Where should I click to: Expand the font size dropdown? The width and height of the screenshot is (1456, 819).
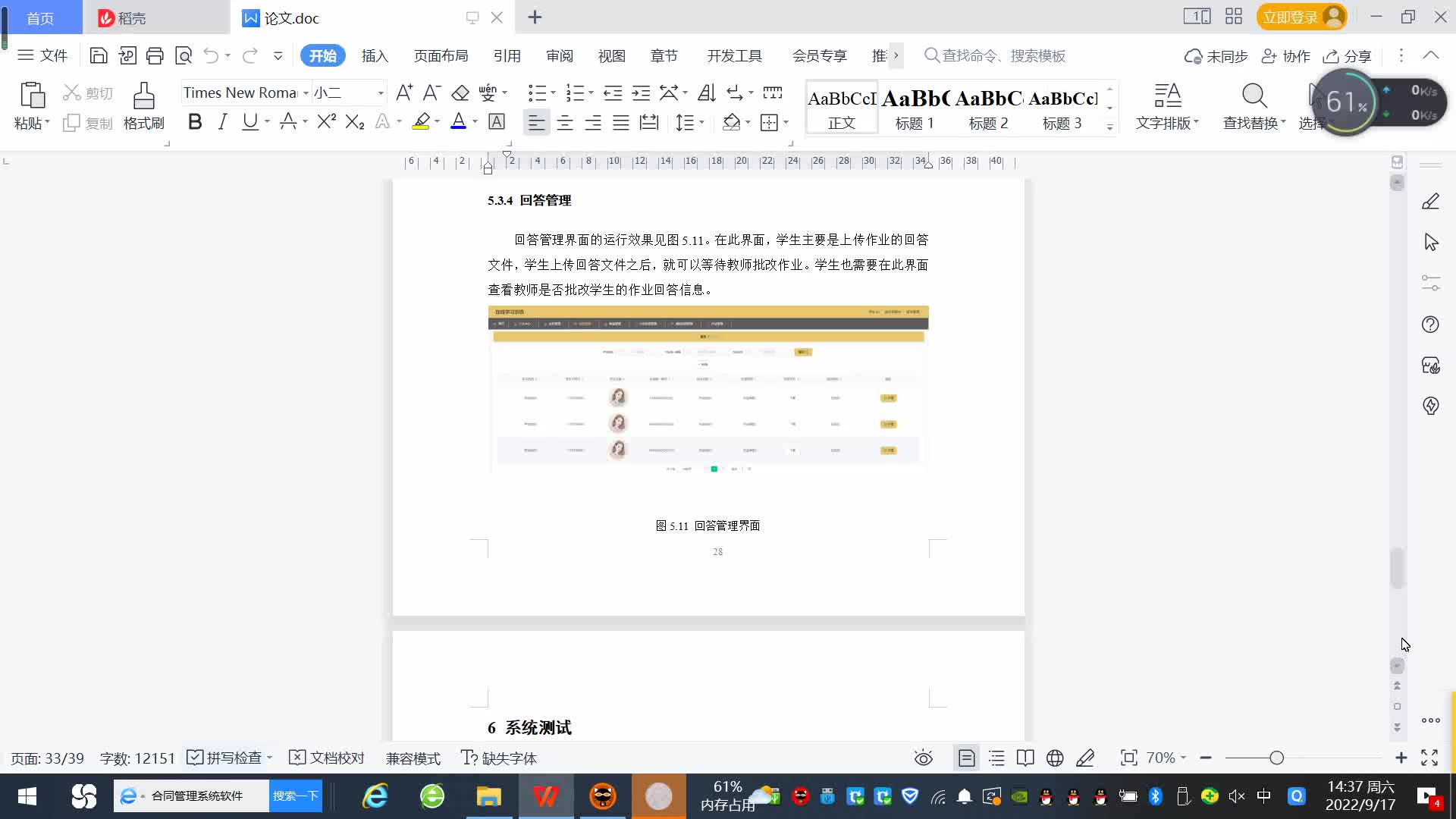[381, 93]
